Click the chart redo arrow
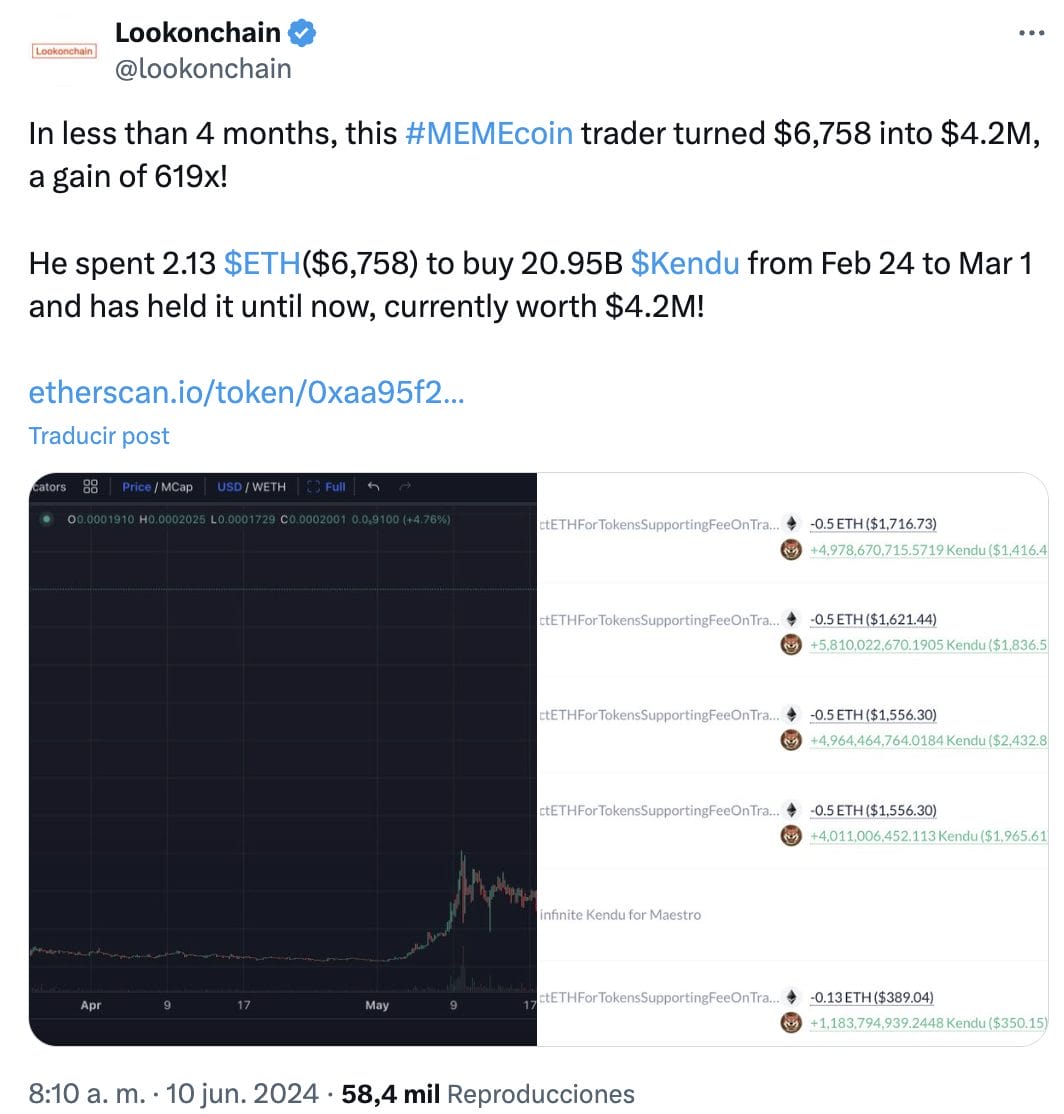This screenshot has width=1064, height=1114. click(x=405, y=486)
